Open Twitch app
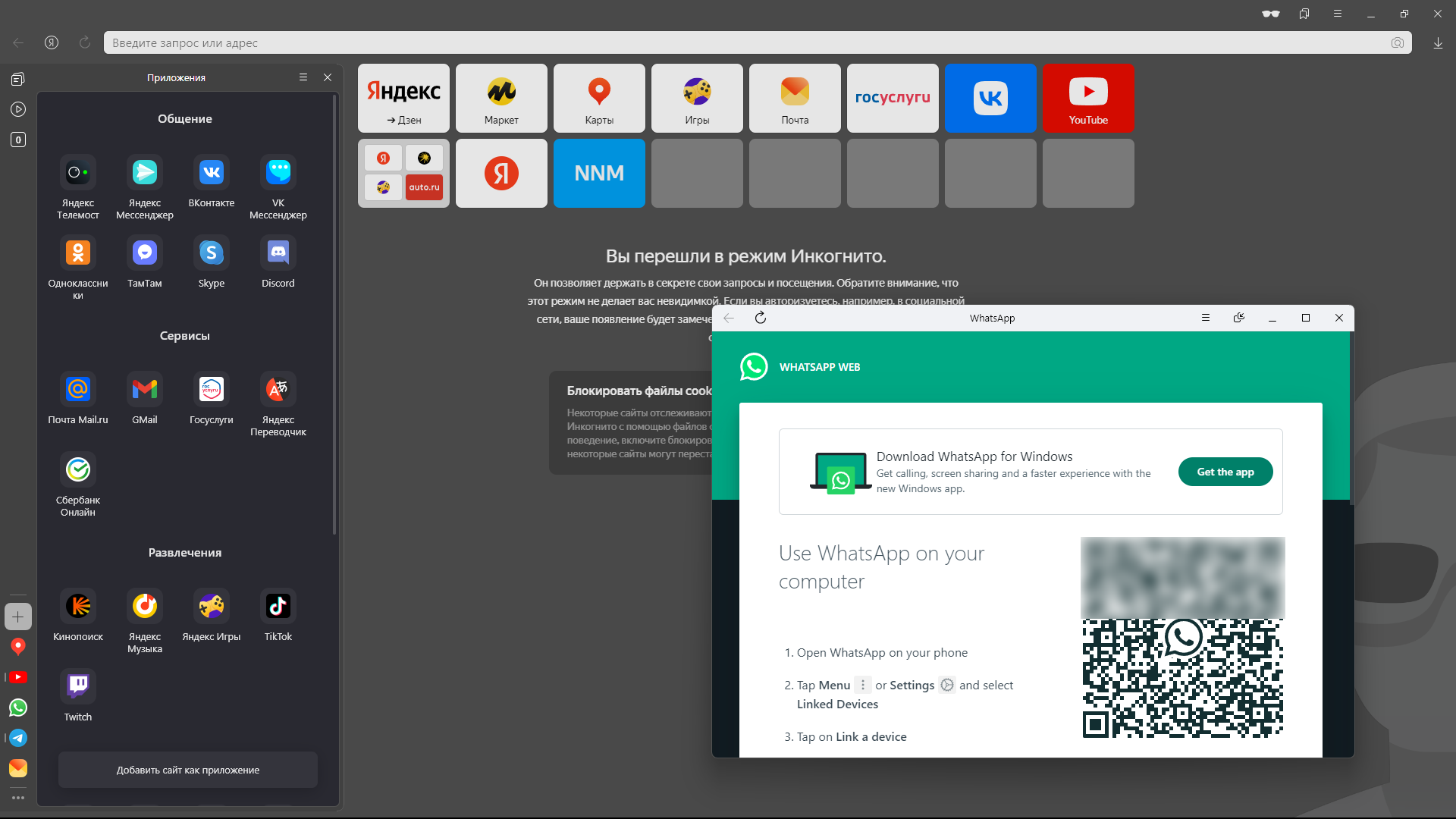Image resolution: width=1456 pixels, height=819 pixels. click(x=78, y=695)
